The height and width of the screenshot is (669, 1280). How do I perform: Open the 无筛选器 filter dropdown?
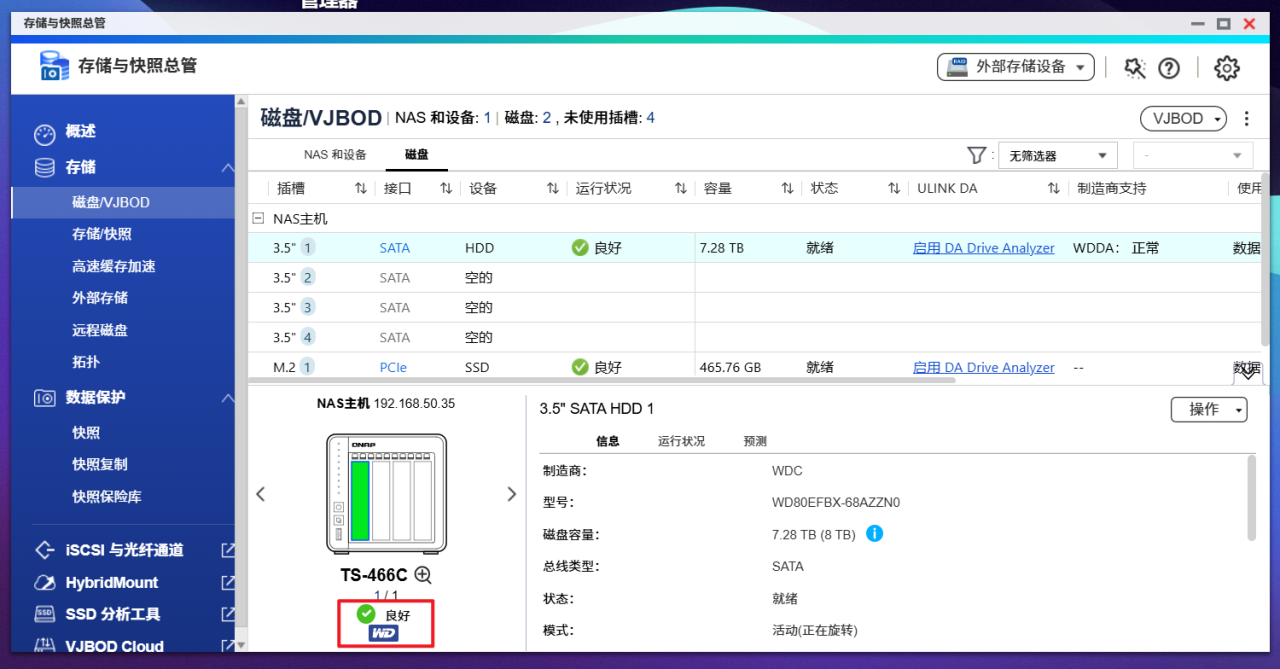pos(1056,155)
